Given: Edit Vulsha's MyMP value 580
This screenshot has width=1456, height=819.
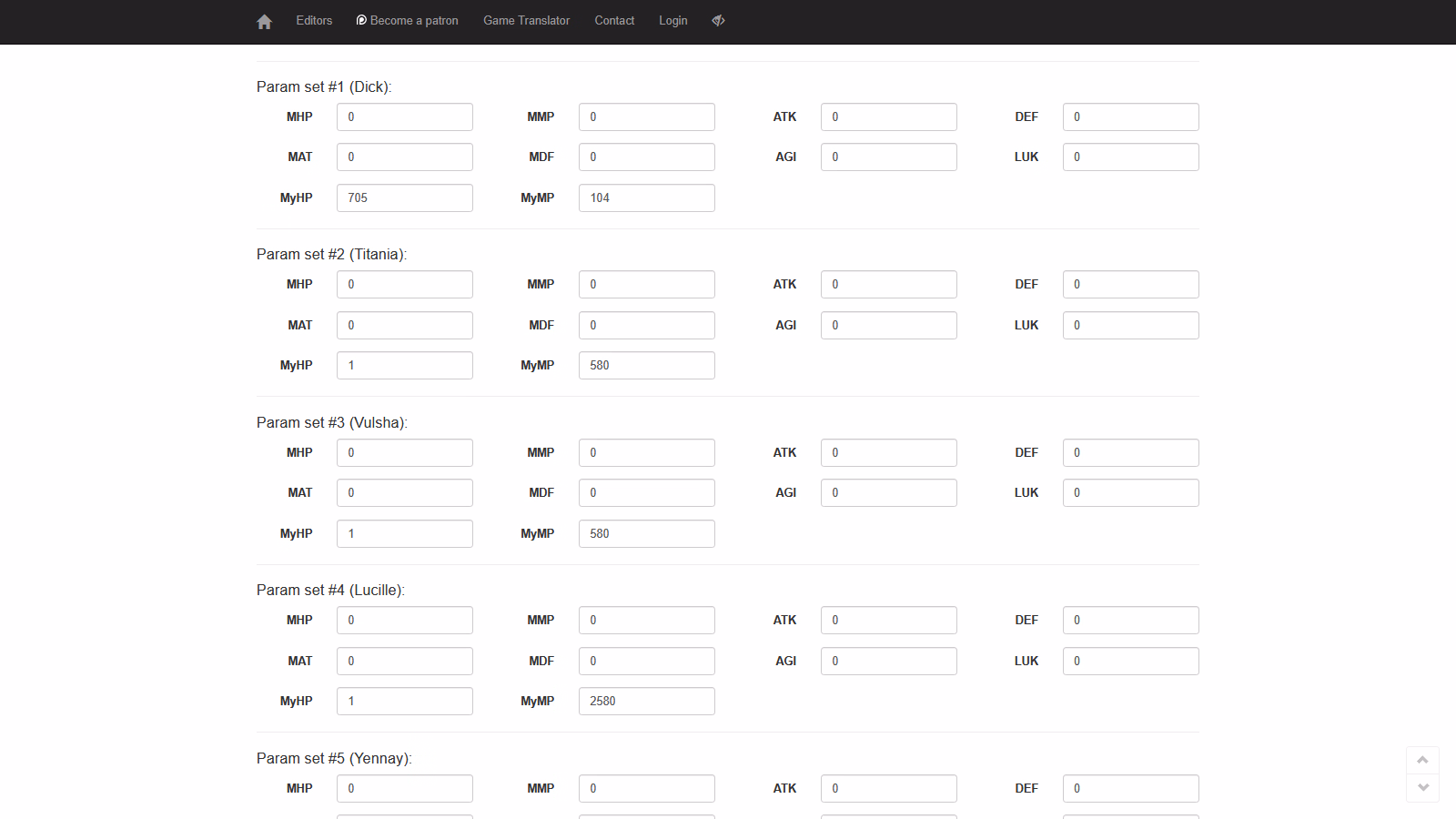Looking at the screenshot, I should point(647,533).
